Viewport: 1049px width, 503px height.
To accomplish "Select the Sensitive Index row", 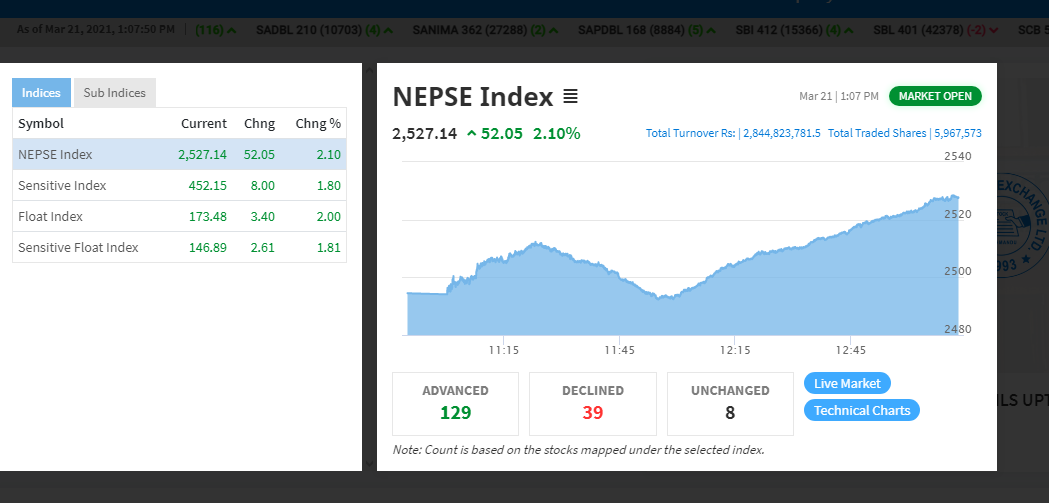I will (179, 185).
